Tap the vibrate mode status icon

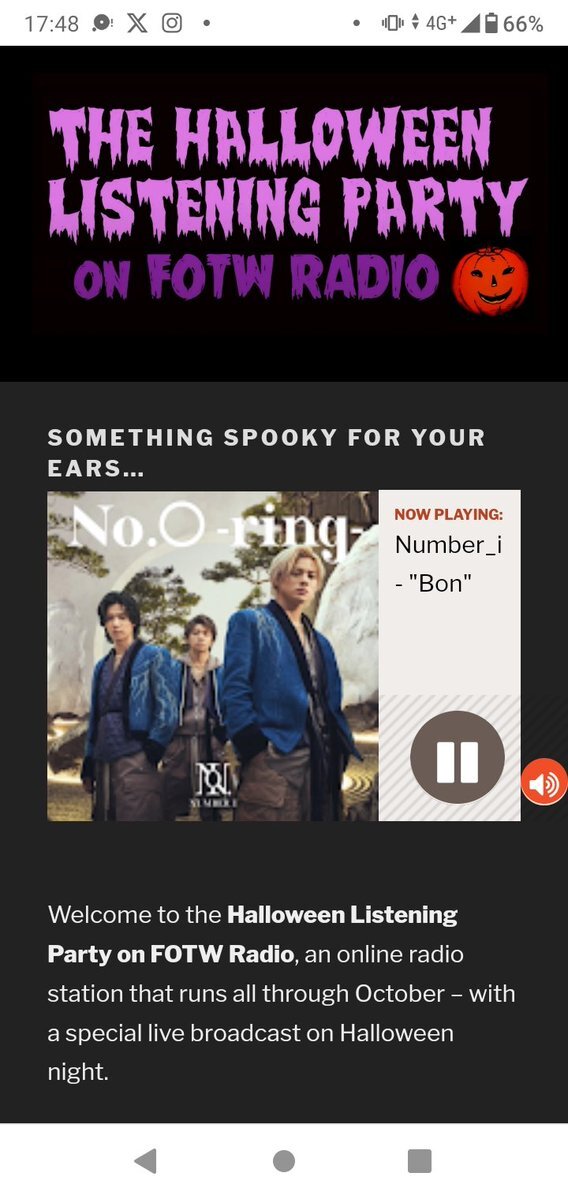(x=392, y=24)
